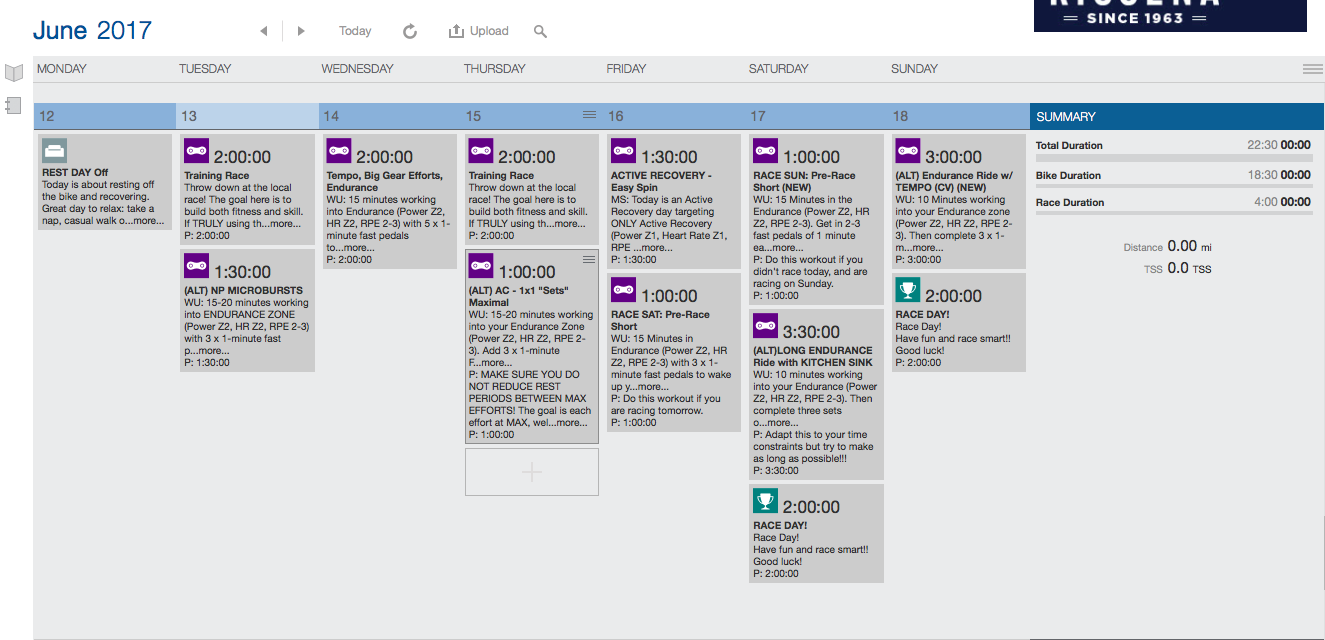Open the notebook icon in left sidebar
Image resolution: width=1325 pixels, height=640 pixels.
(13, 104)
